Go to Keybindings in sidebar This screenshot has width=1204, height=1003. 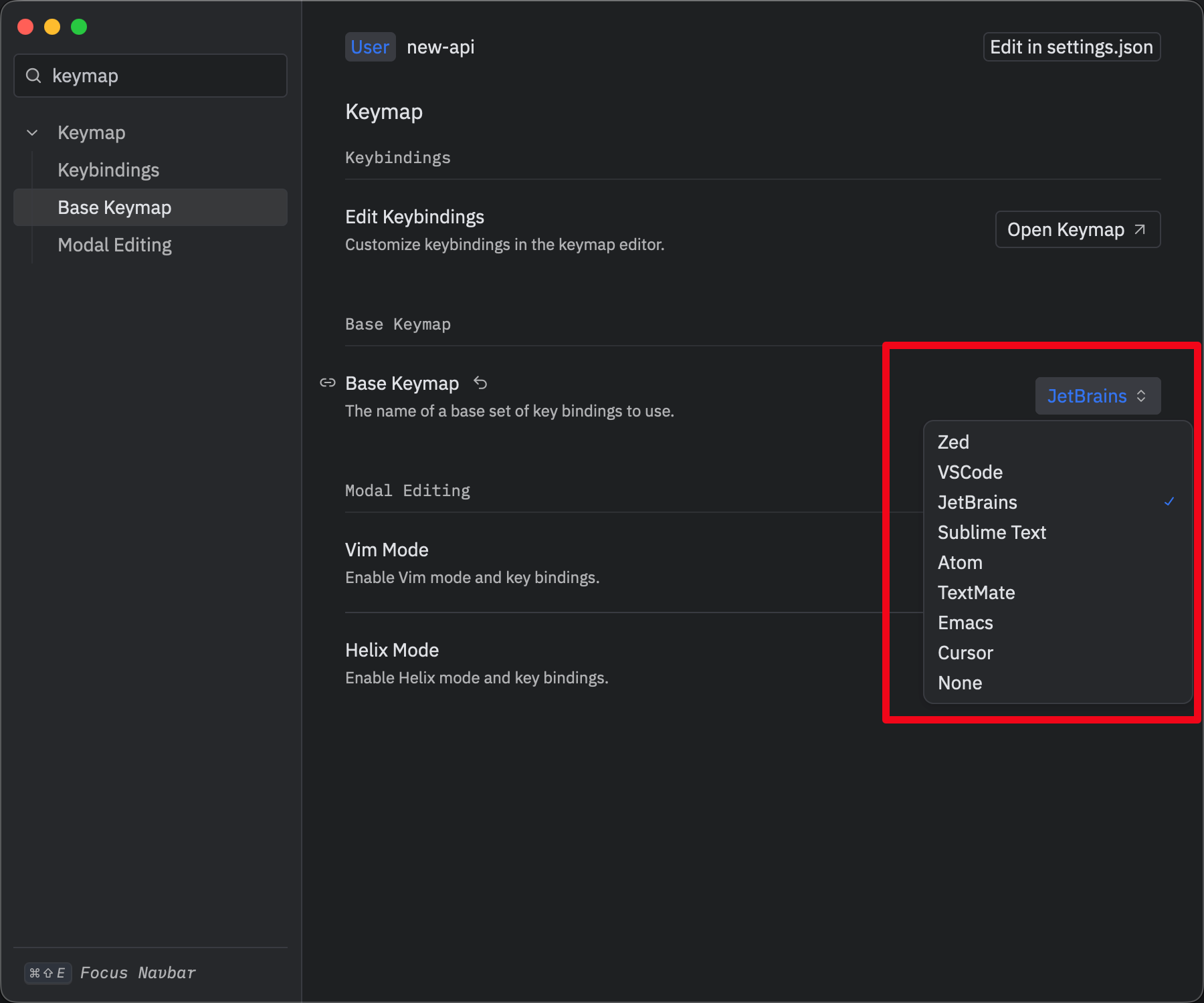(150, 170)
